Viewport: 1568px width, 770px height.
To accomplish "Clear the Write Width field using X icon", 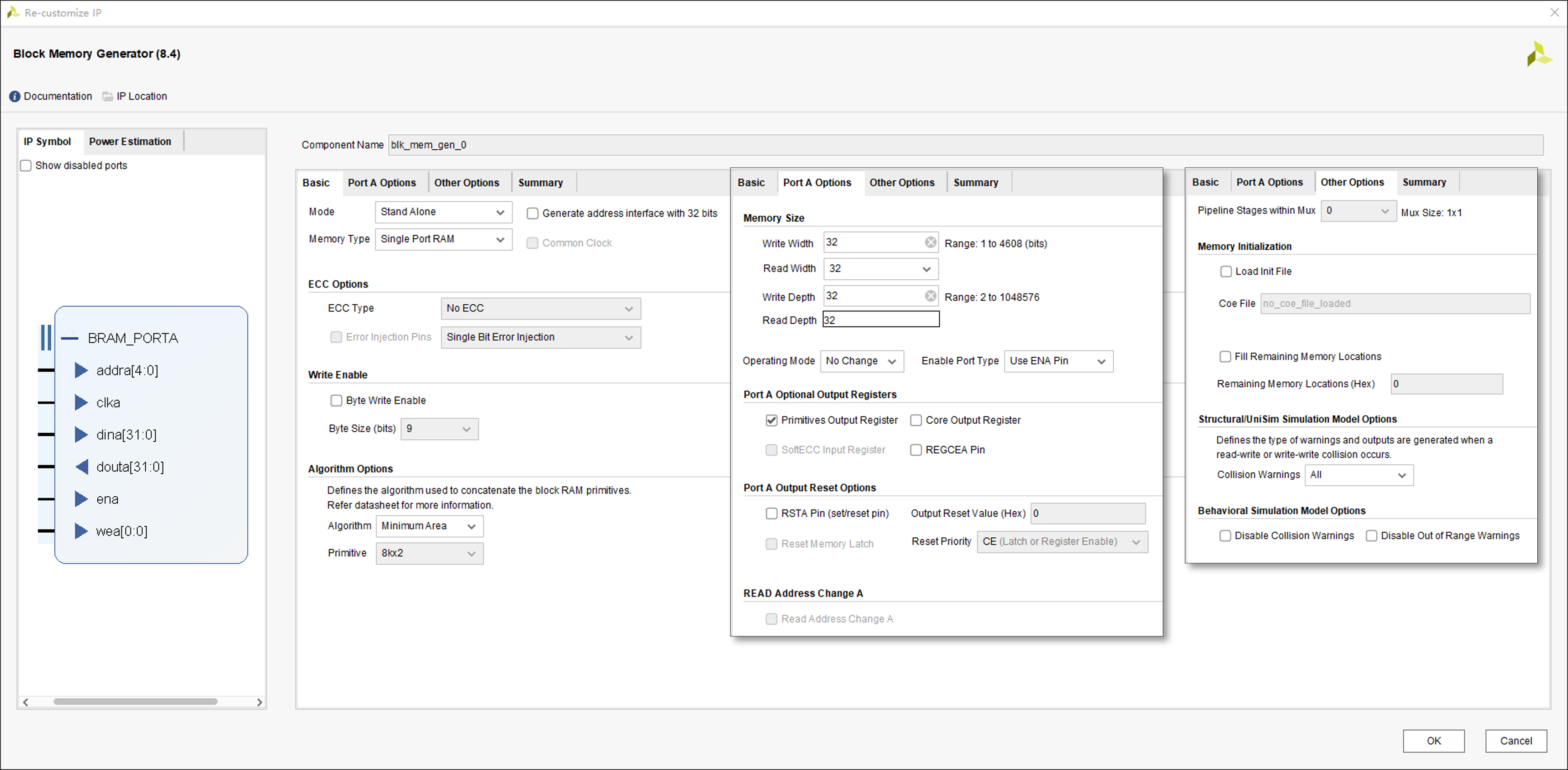I will coord(930,242).
